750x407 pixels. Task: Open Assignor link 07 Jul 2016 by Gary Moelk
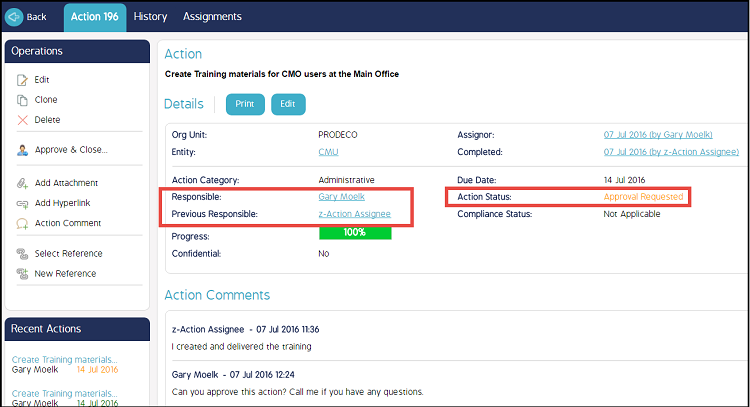(658, 135)
